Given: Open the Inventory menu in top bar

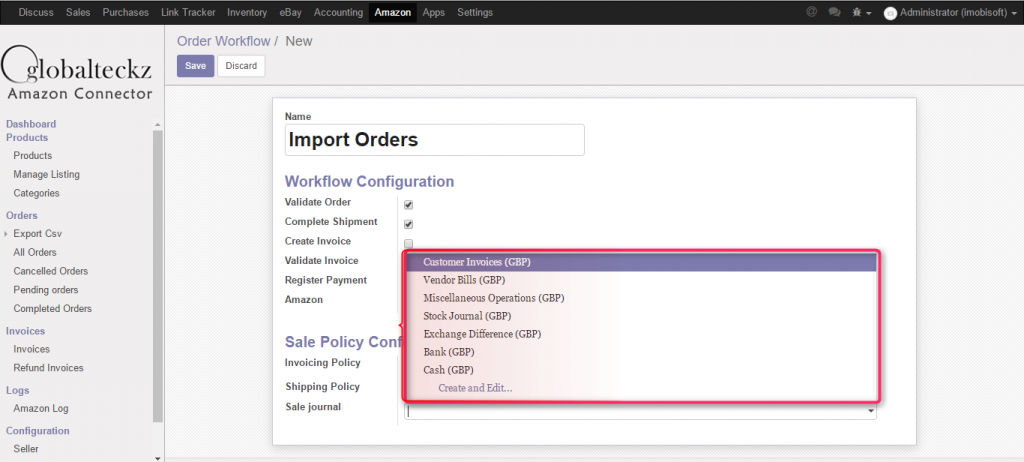Looking at the screenshot, I should point(246,12).
